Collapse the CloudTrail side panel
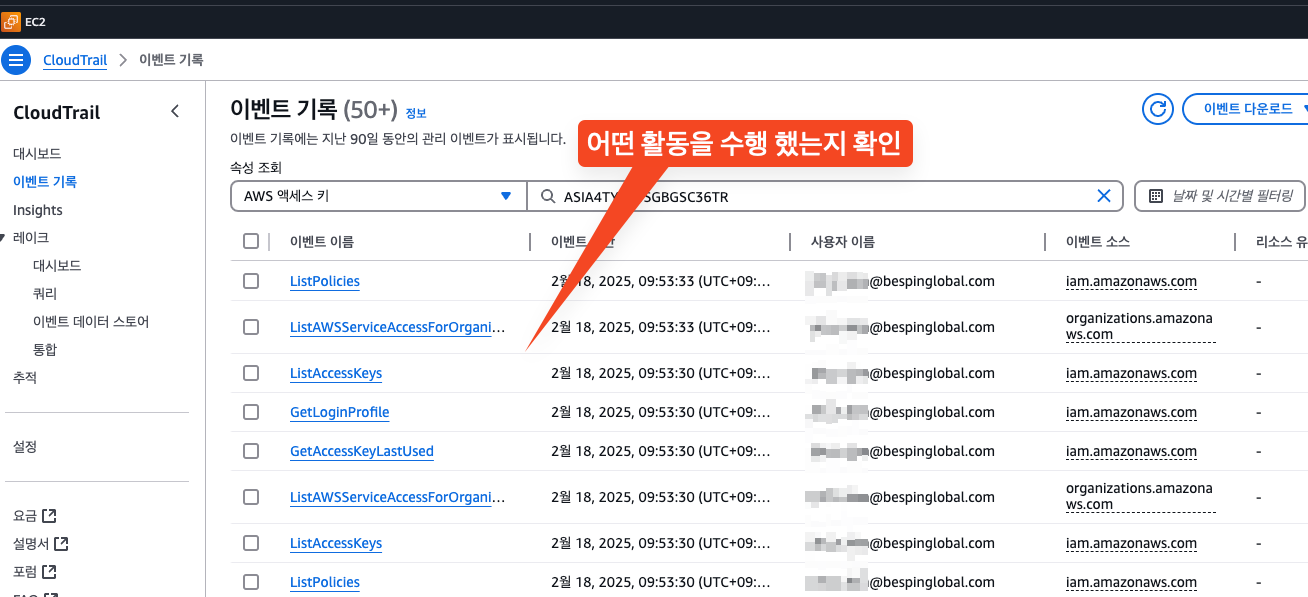 (x=175, y=112)
